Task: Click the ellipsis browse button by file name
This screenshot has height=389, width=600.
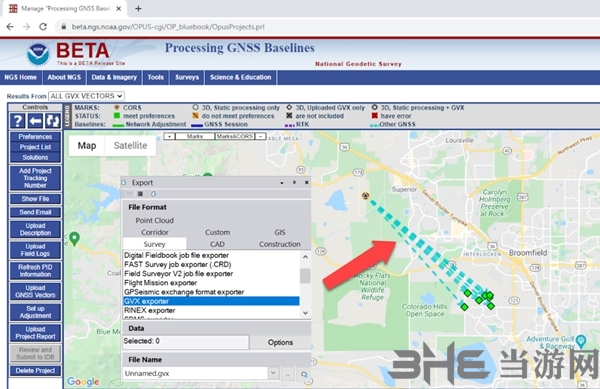Action: (x=288, y=374)
